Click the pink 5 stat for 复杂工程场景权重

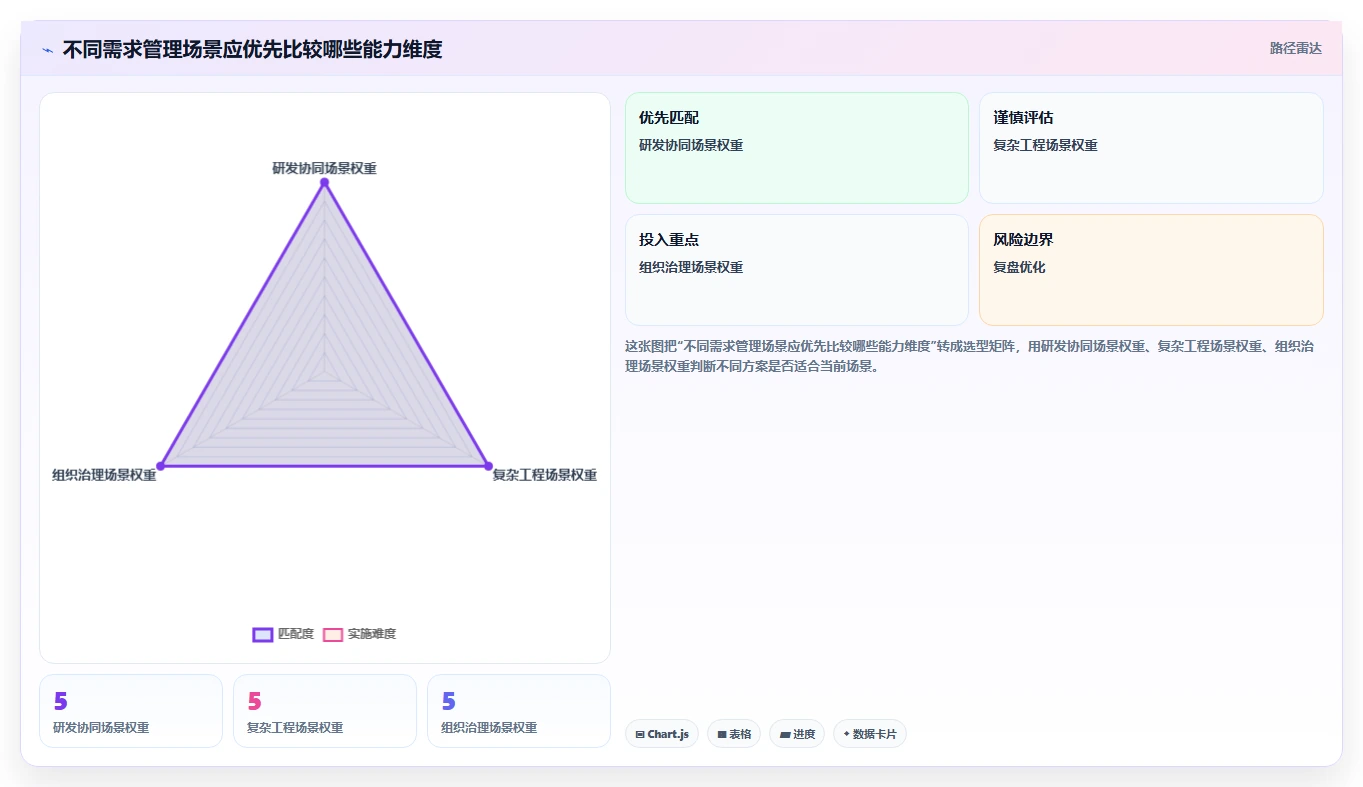click(254, 701)
